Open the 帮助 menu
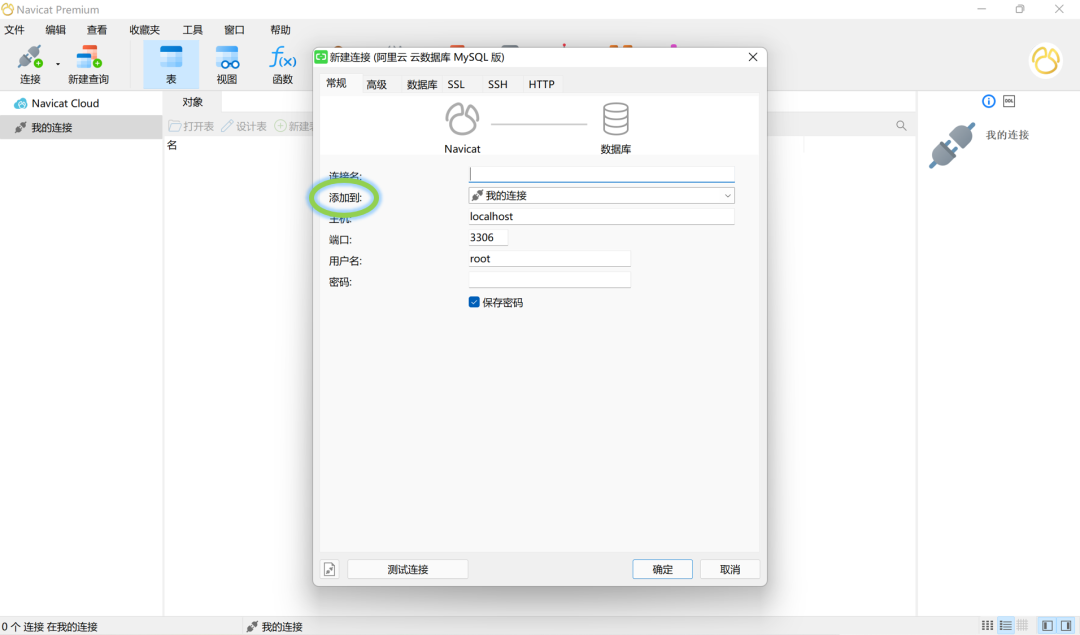This screenshot has width=1080, height=635. pos(280,30)
